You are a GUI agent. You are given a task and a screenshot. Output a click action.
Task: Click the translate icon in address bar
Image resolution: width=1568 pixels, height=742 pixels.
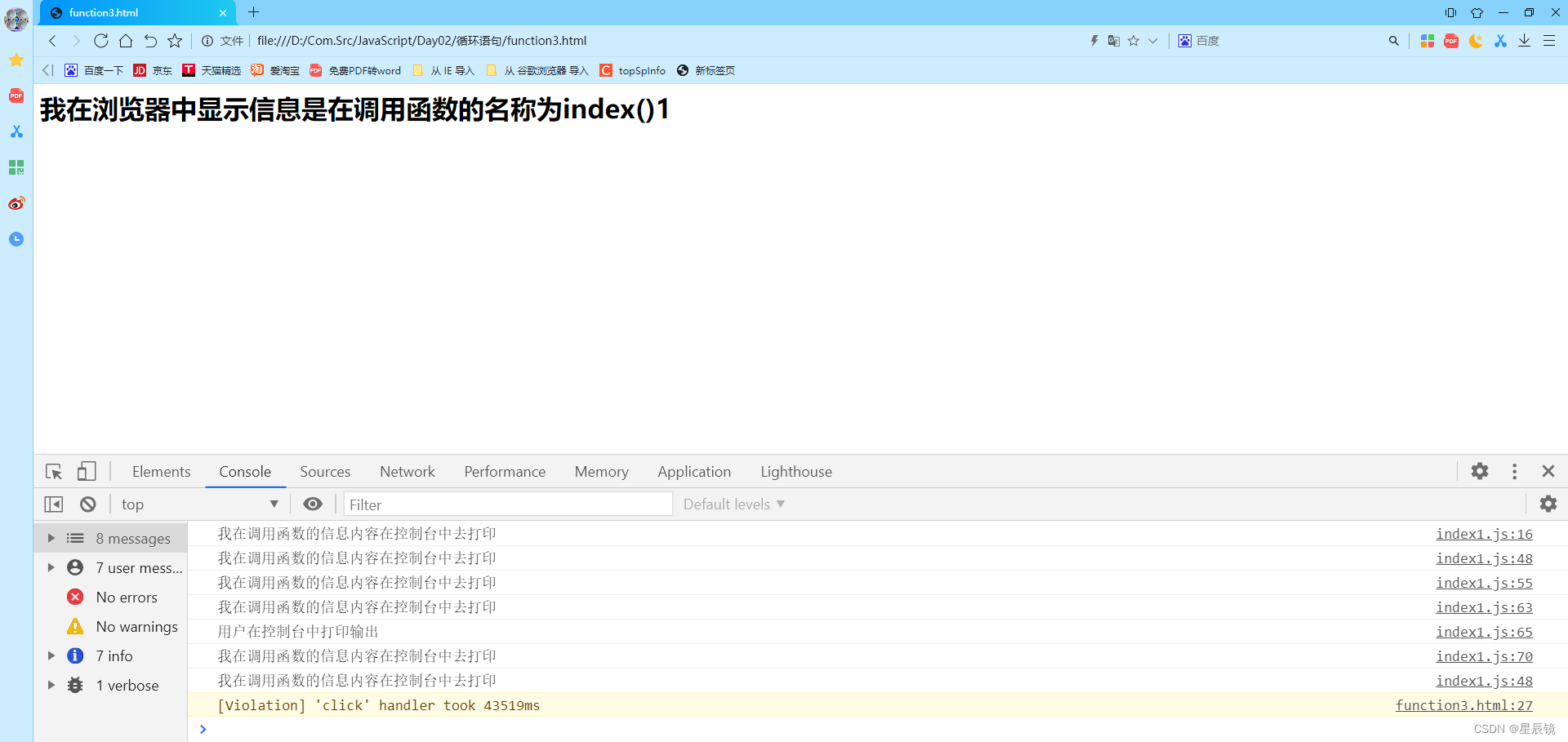pyautogui.click(x=1114, y=41)
